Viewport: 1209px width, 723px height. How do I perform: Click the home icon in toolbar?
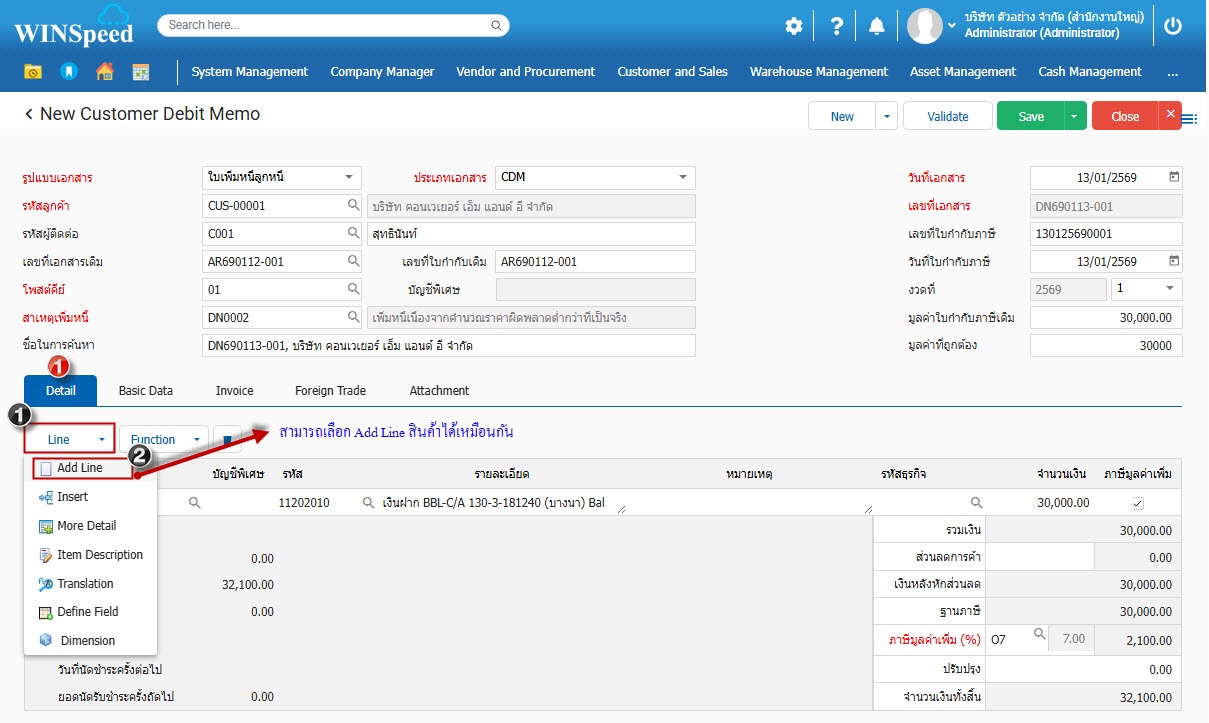click(x=104, y=72)
